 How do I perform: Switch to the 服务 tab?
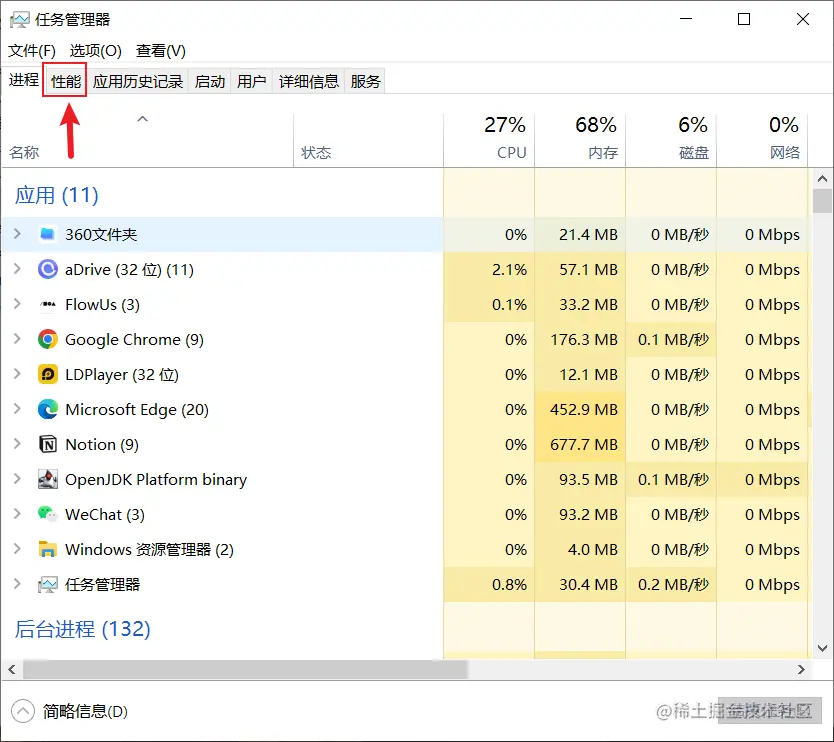pyautogui.click(x=365, y=81)
